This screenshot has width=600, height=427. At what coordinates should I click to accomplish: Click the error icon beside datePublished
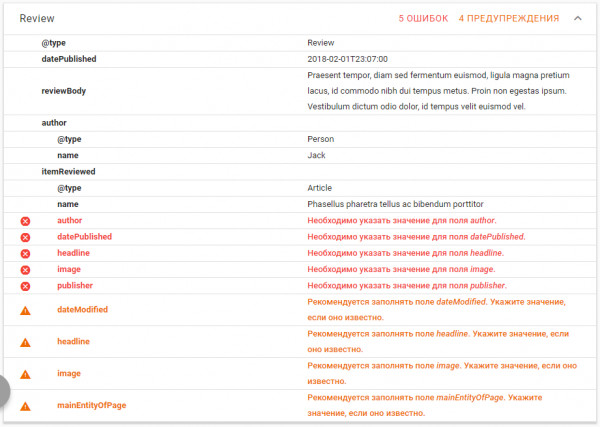[25, 237]
